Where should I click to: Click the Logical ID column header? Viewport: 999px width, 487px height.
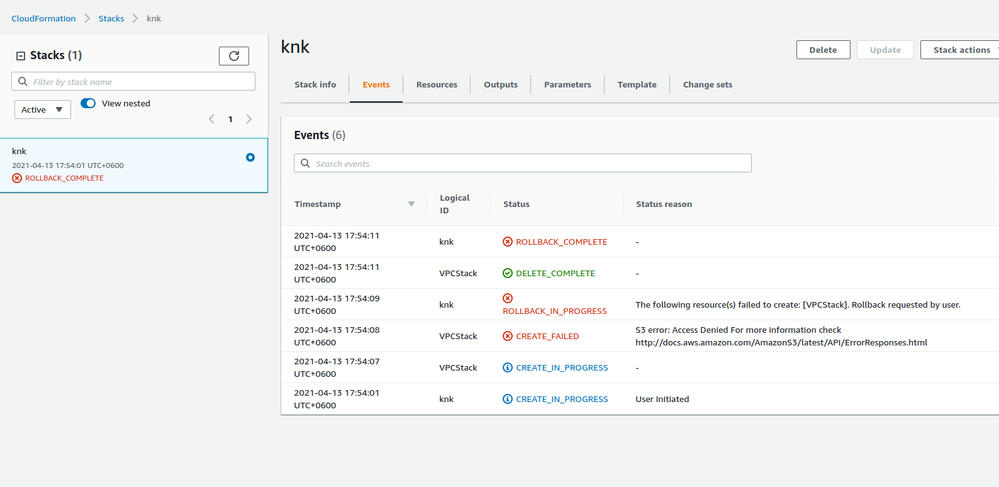(454, 204)
